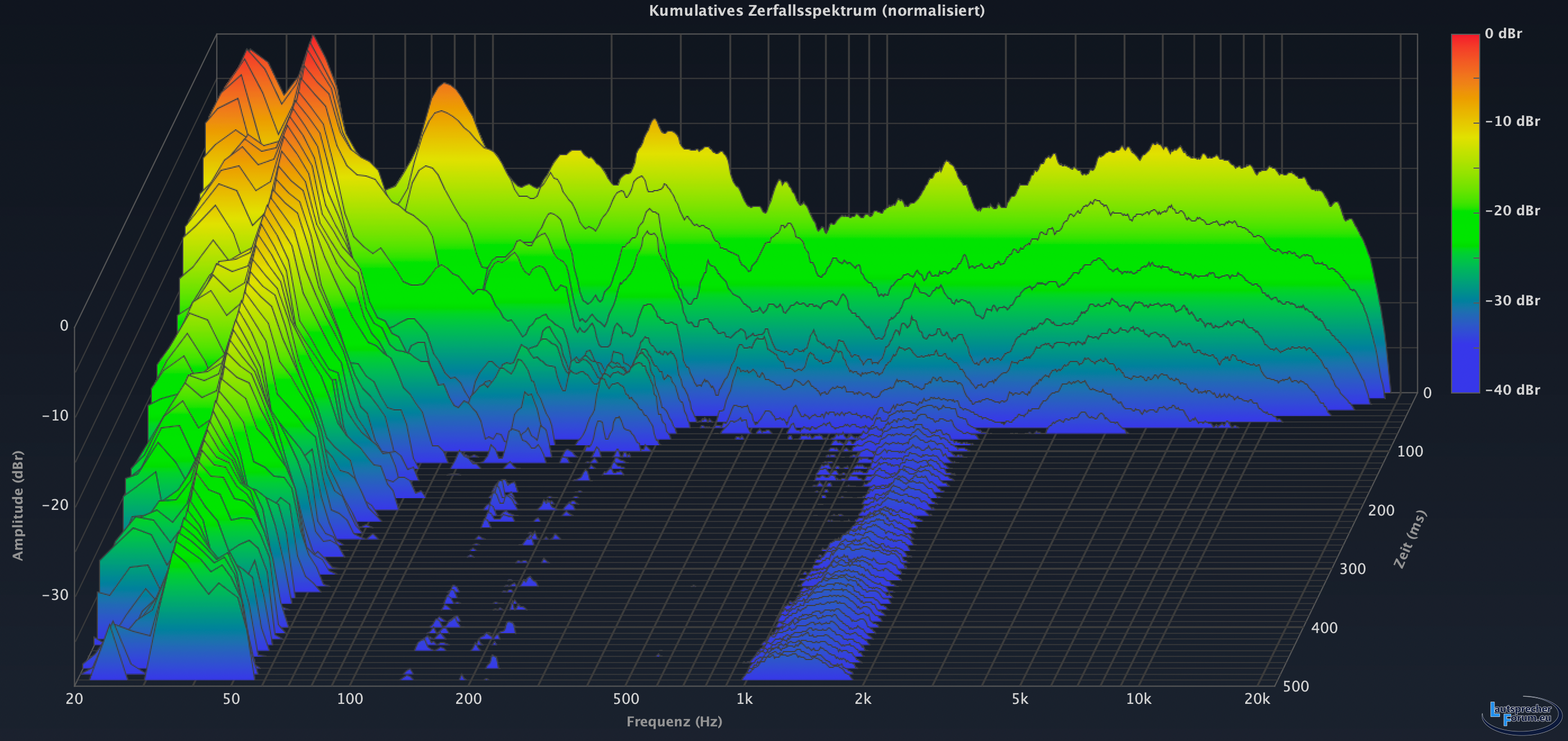Click the -20 dBr color legend label

(1512, 211)
